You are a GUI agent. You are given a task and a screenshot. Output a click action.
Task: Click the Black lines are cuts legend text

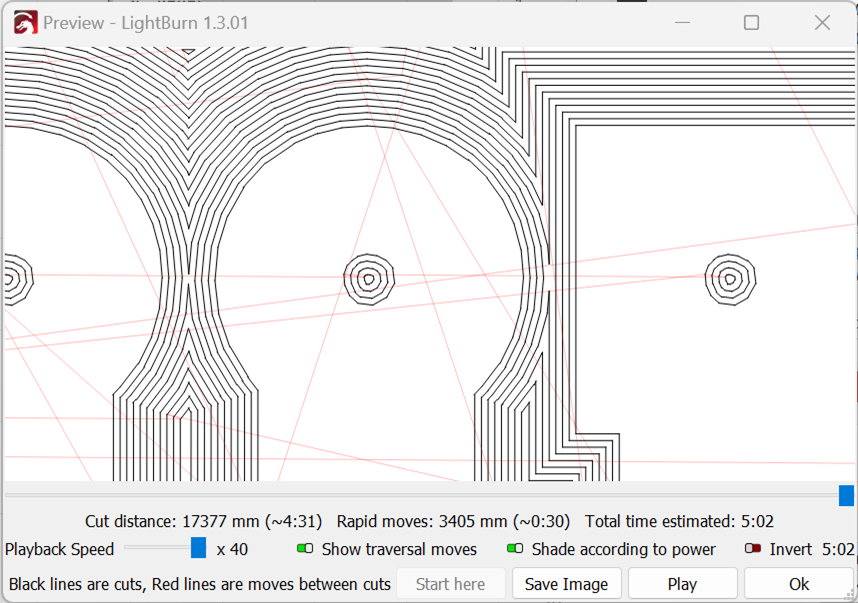coord(200,584)
